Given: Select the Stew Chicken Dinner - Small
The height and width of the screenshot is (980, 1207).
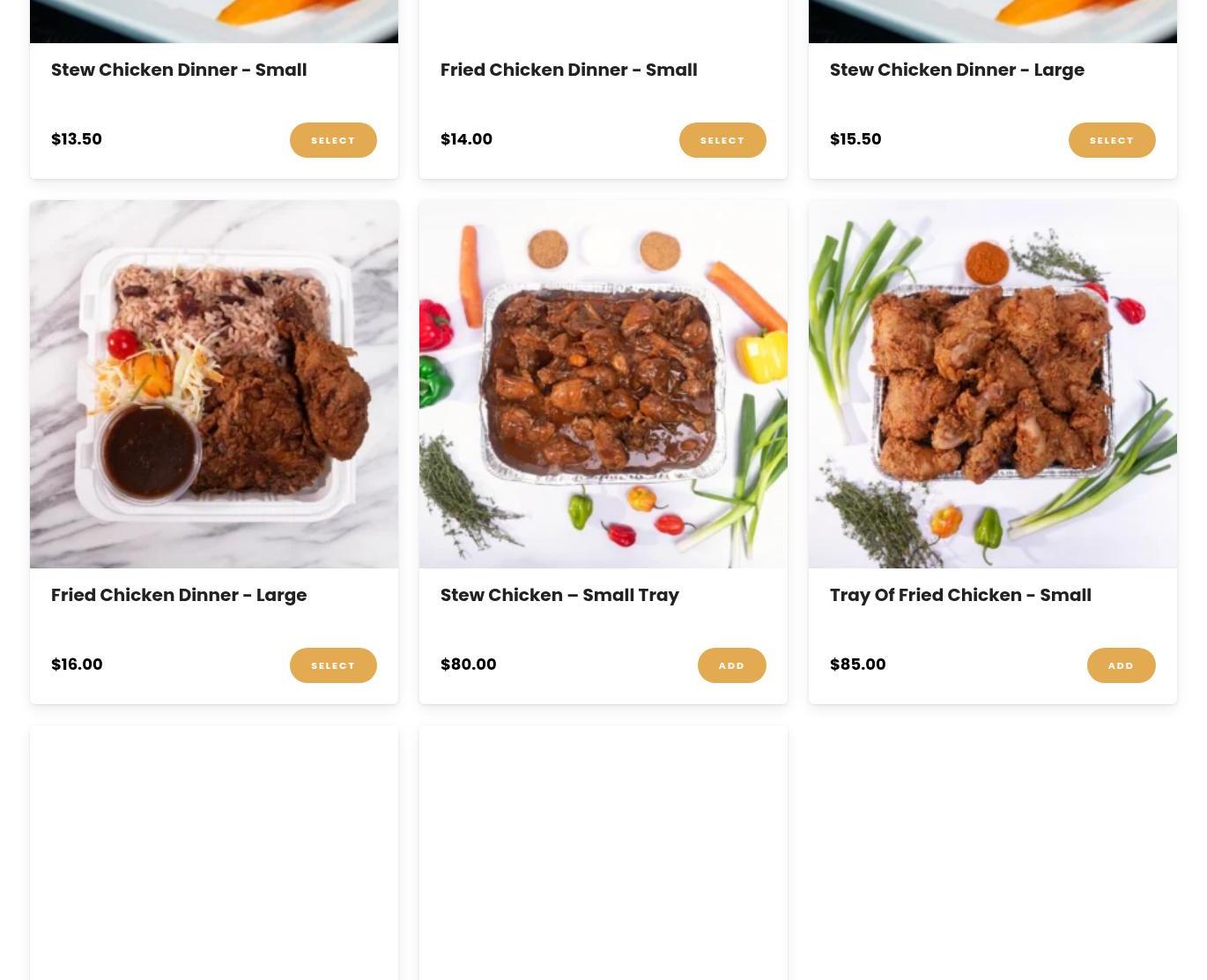Looking at the screenshot, I should pyautogui.click(x=333, y=140).
